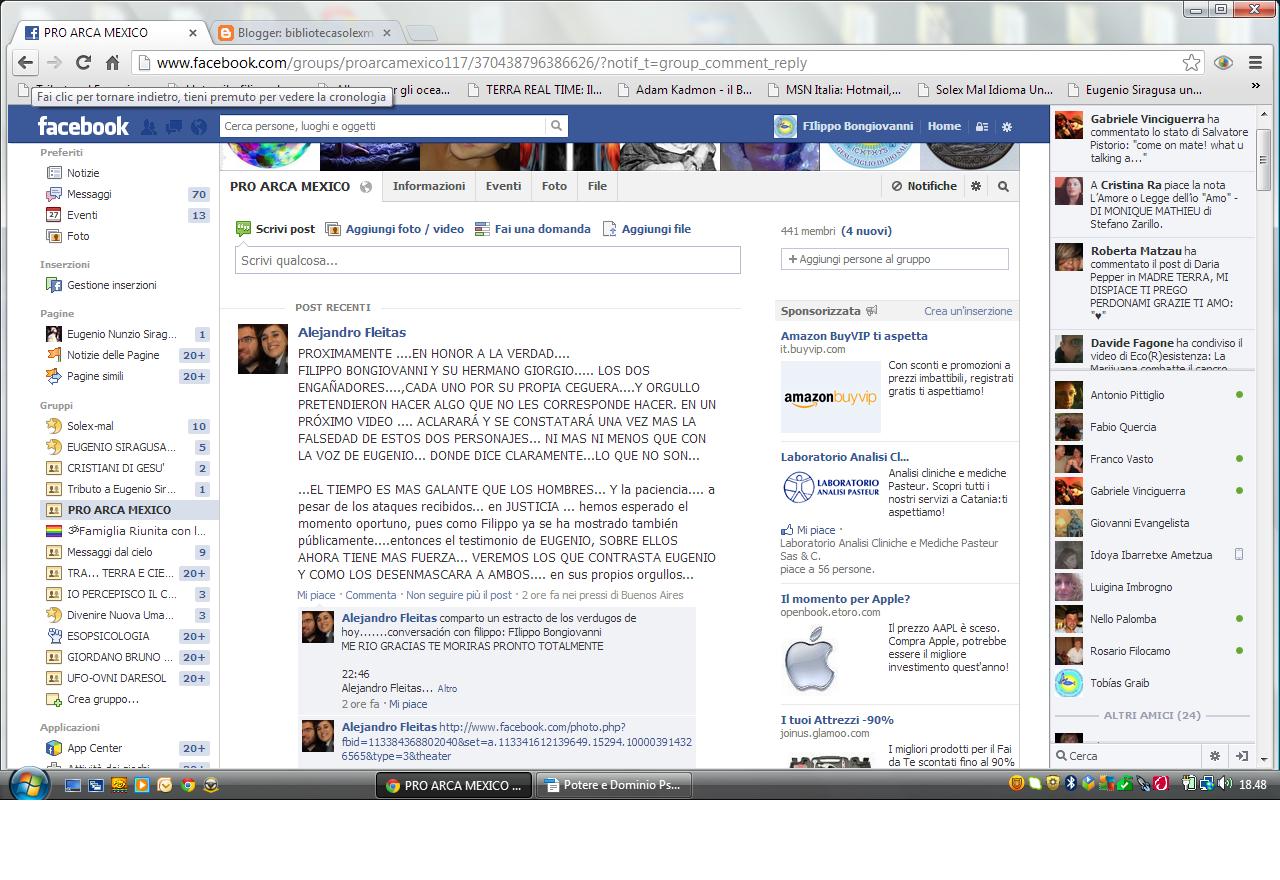Open the browser home page icon
1280x880 pixels.
click(112, 62)
